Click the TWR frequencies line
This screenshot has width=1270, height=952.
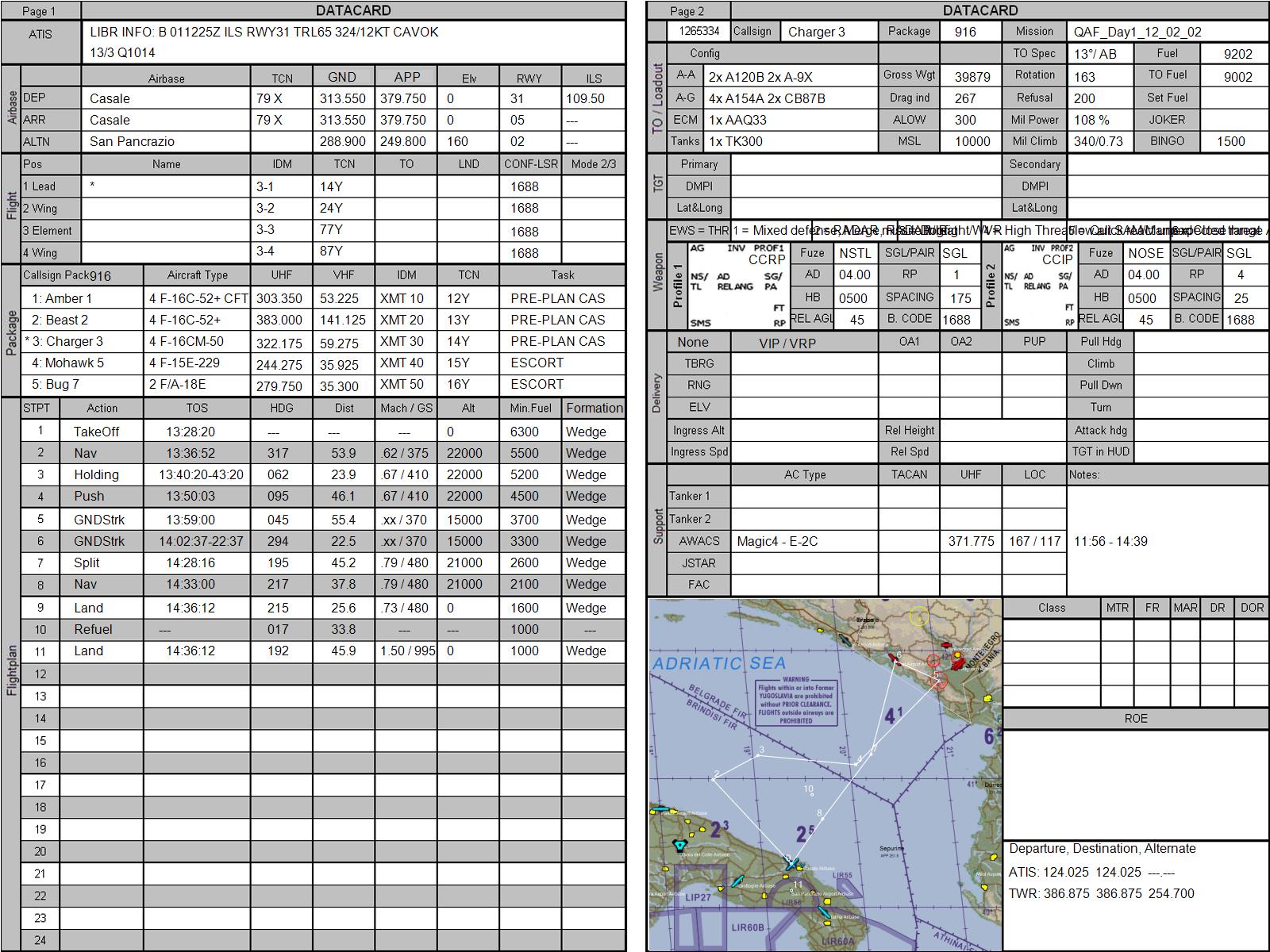(1101, 893)
